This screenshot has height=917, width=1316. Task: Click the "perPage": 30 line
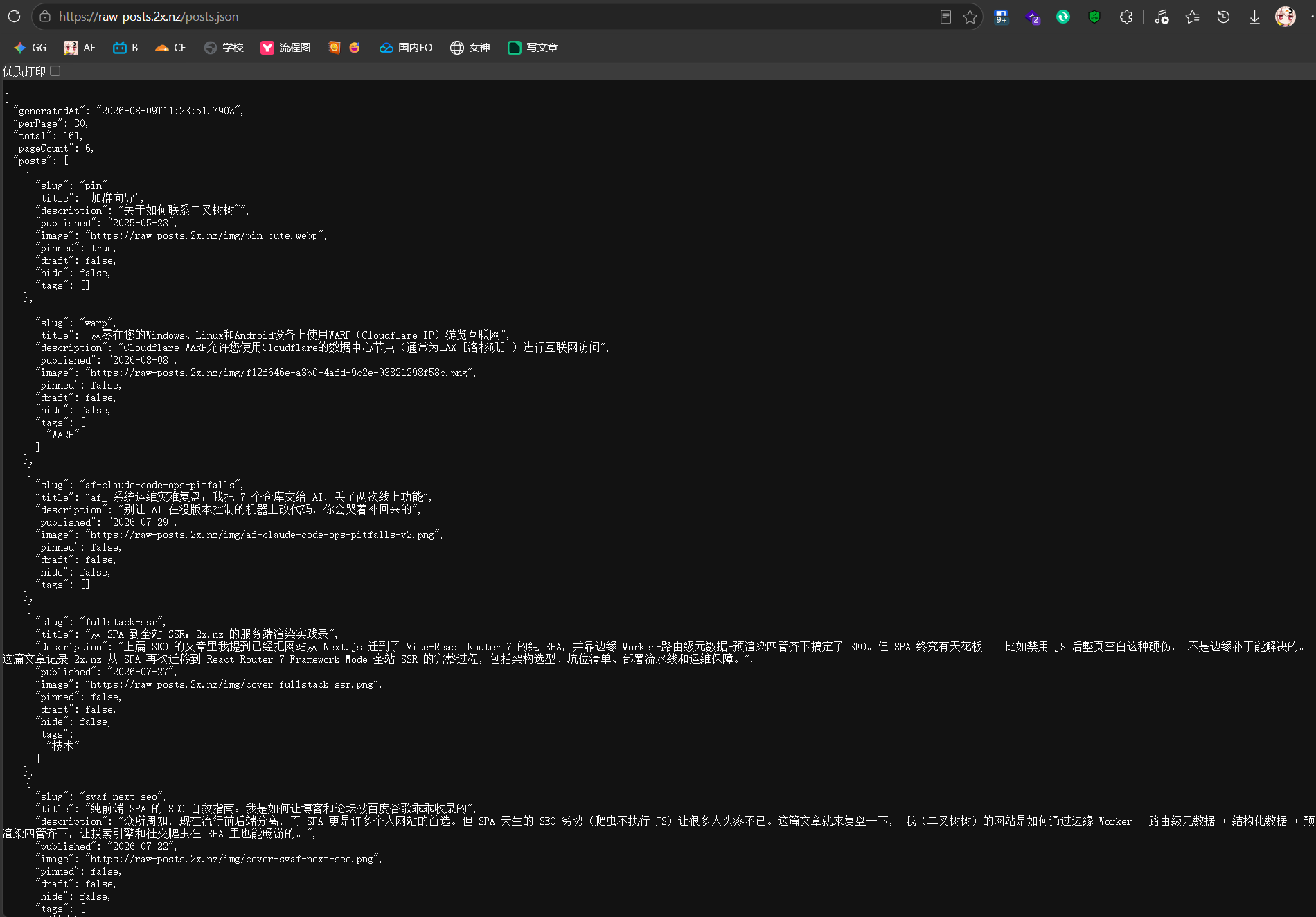click(51, 123)
